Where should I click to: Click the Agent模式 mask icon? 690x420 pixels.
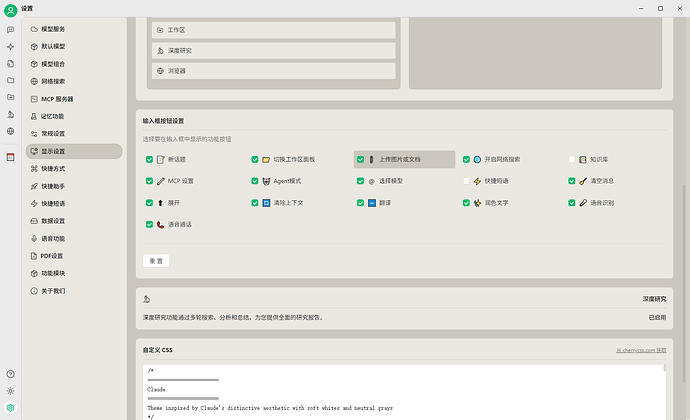(266, 181)
